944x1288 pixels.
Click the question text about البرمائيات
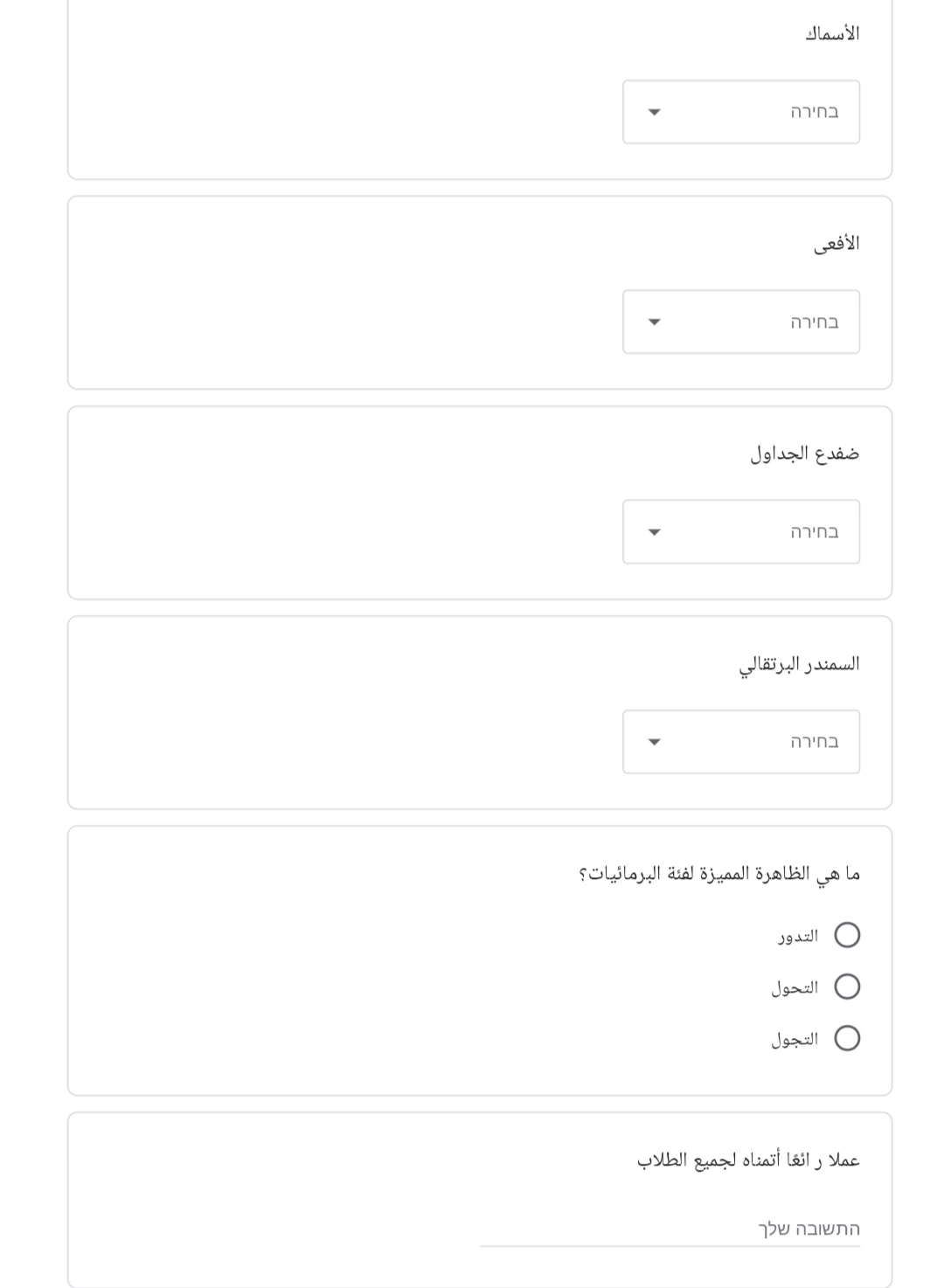tap(719, 874)
